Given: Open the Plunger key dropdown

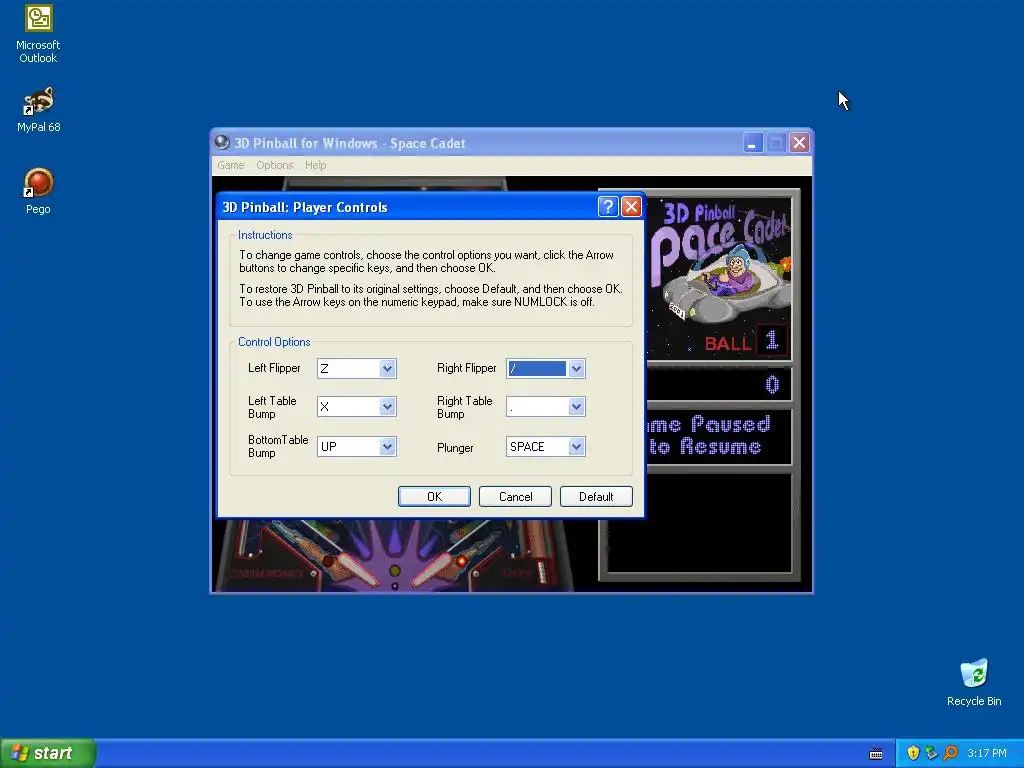Looking at the screenshot, I should pos(576,447).
